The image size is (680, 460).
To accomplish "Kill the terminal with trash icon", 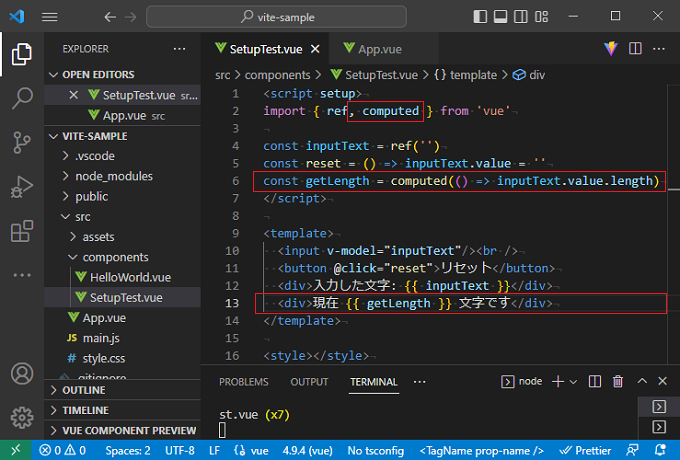I will click(x=618, y=382).
